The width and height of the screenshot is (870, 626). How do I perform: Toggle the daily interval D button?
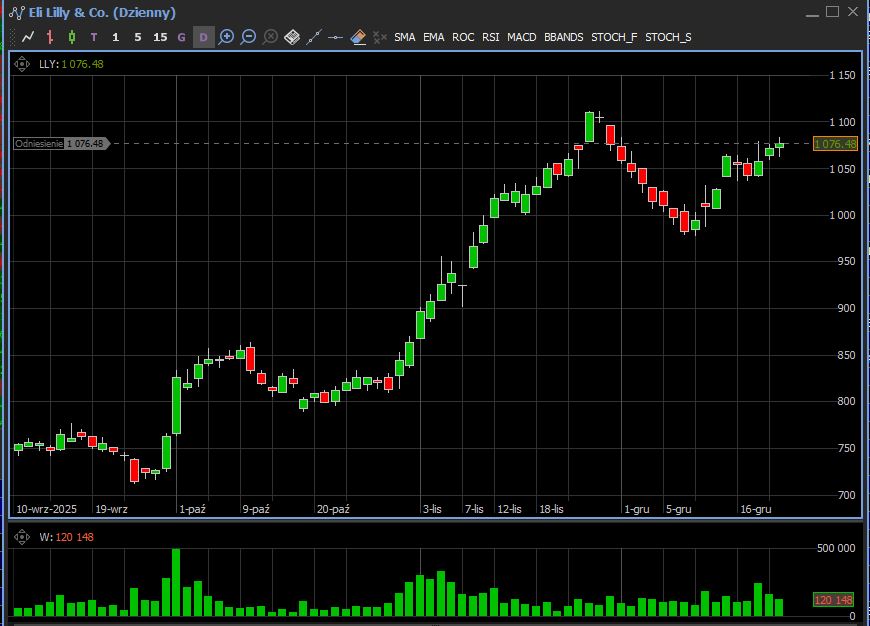203,37
